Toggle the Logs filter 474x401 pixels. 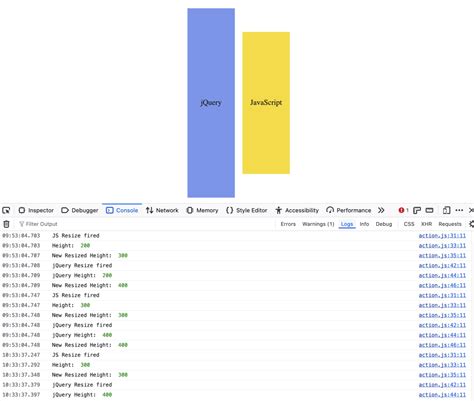pos(347,224)
